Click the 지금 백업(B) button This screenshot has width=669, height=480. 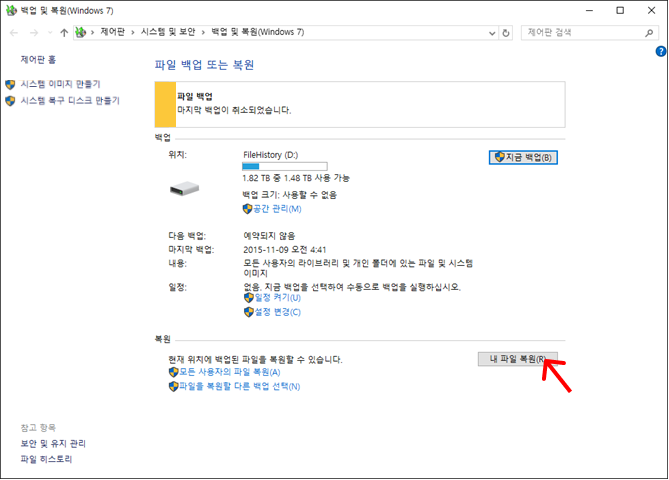coord(523,157)
